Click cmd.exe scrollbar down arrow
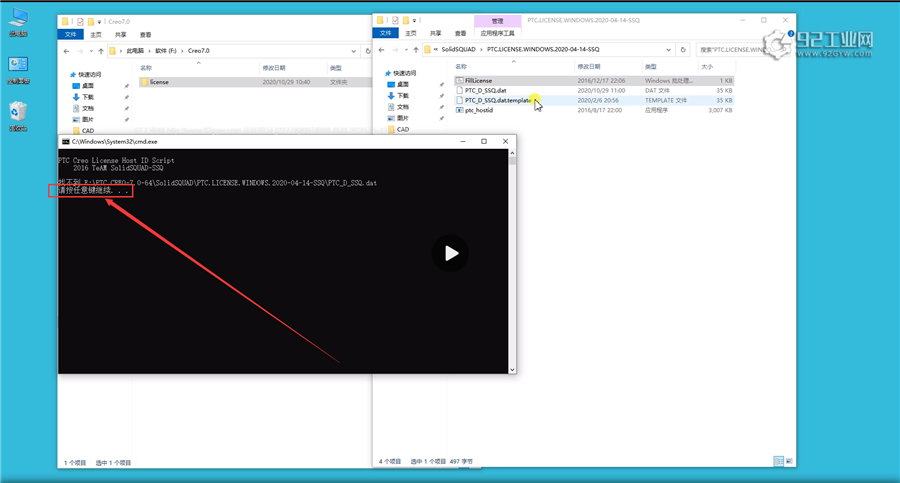Viewport: 900px width, 483px height. (512, 370)
